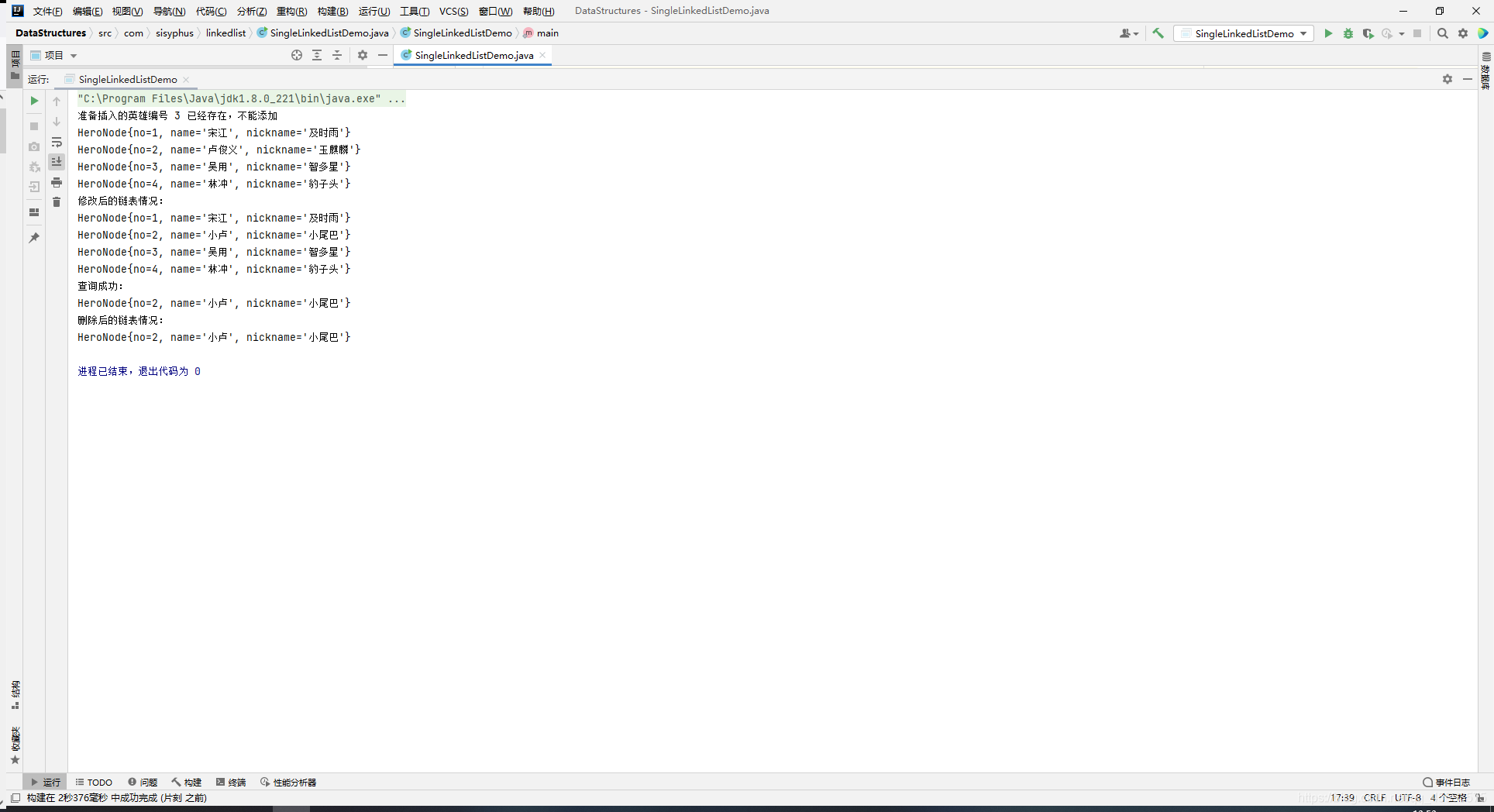Switch to SingleLinkedListDemo.java editor tab

tap(473, 55)
